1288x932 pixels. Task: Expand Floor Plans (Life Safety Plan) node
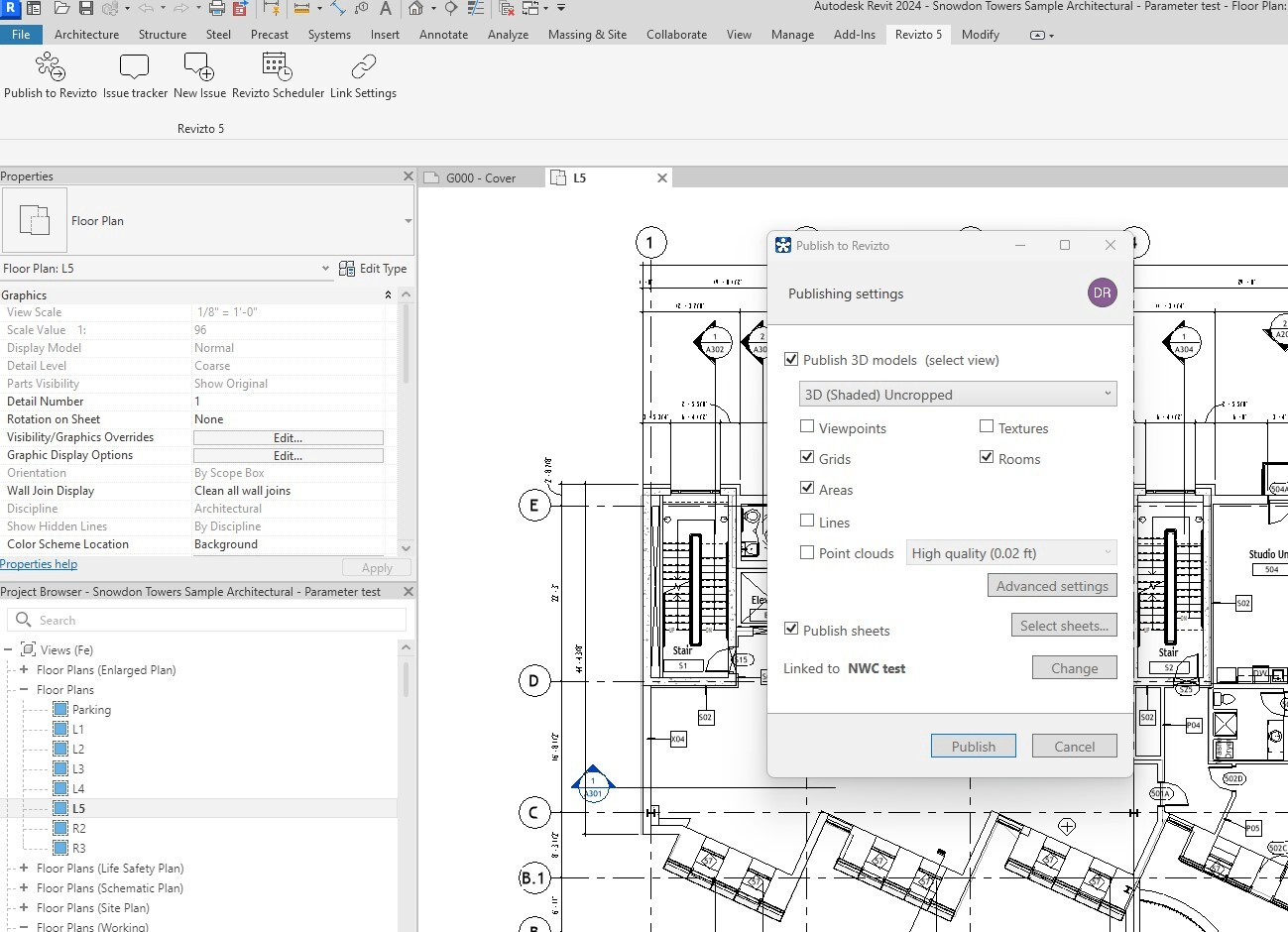point(24,869)
